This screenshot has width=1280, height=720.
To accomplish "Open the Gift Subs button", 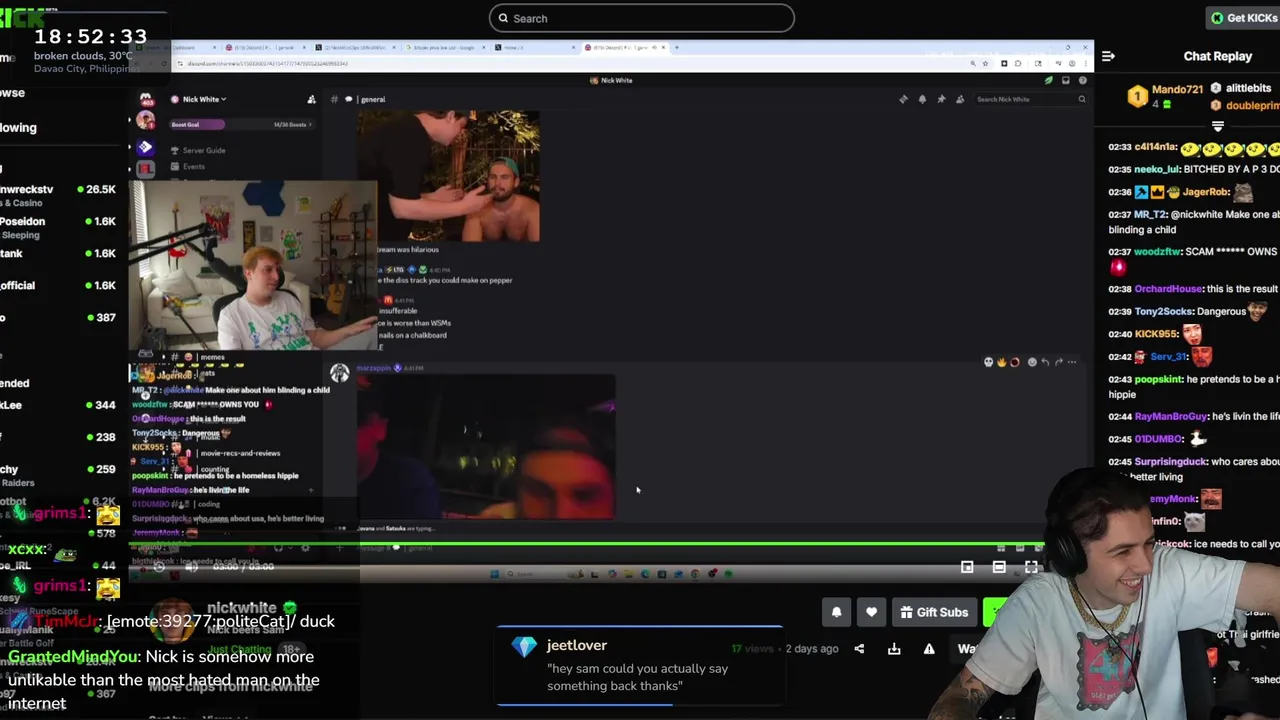I will (x=934, y=612).
